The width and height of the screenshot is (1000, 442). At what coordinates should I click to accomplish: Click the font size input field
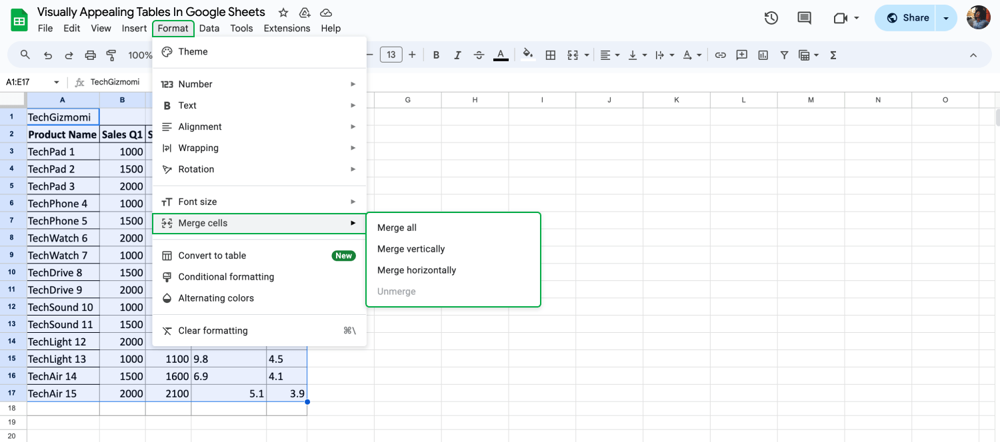coord(390,55)
